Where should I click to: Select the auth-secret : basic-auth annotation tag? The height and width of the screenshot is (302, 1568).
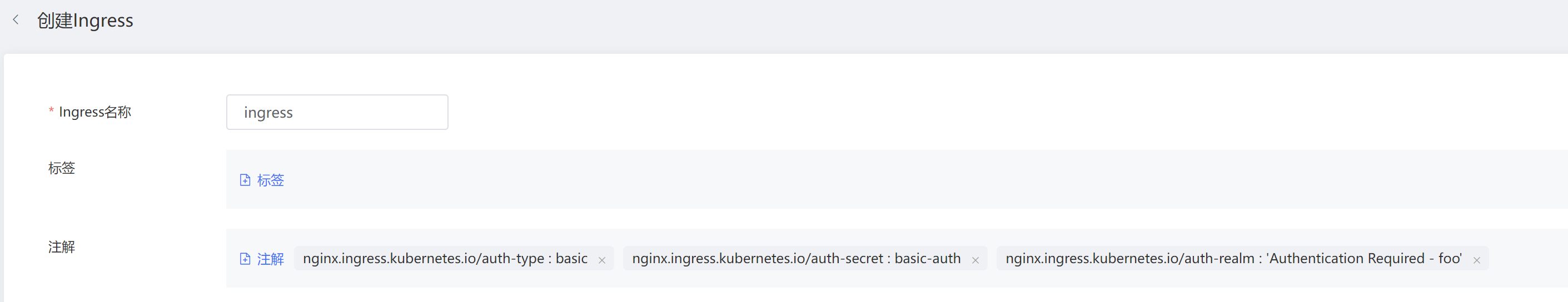point(795,258)
